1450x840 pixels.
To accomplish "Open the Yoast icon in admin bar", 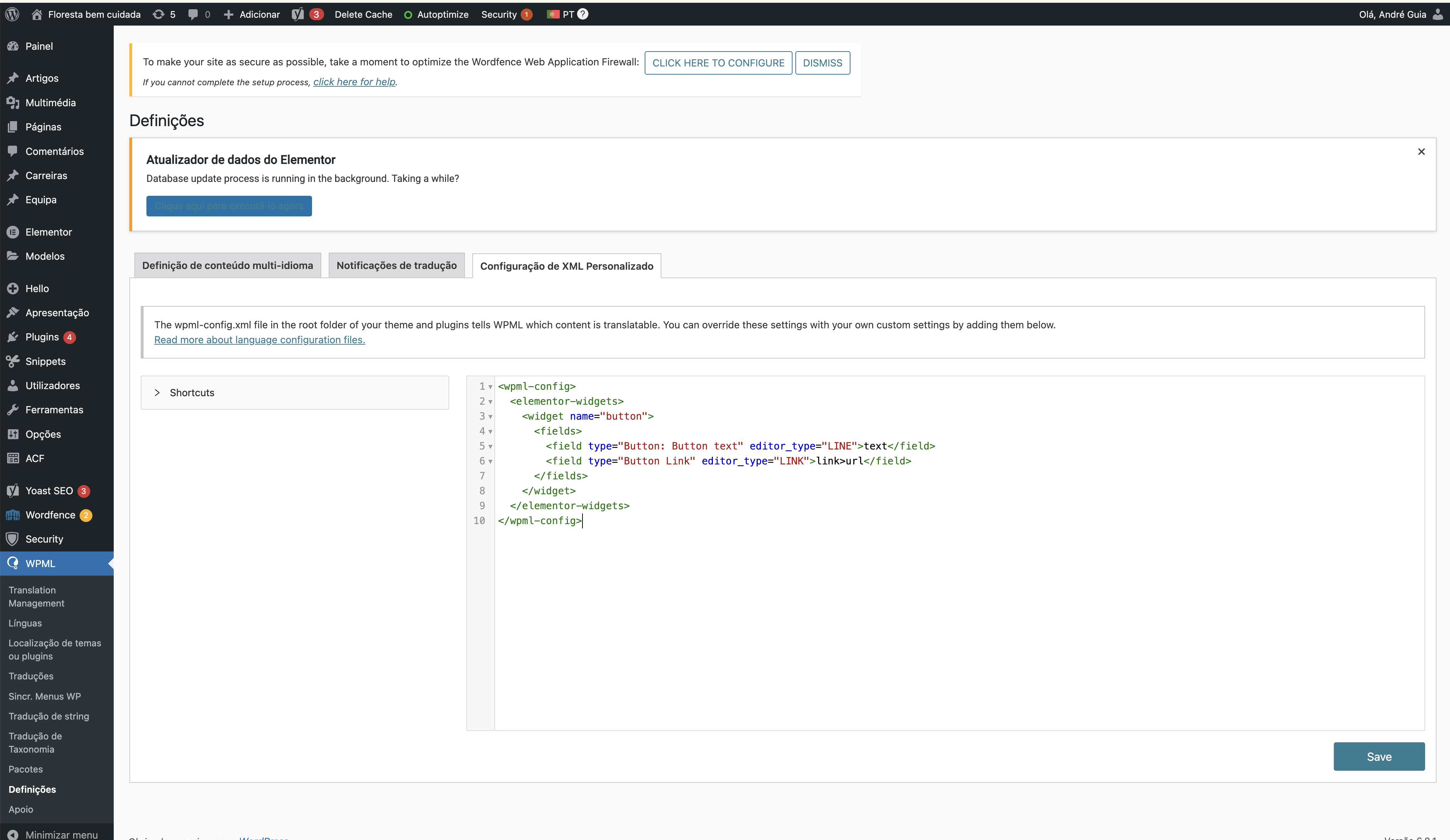I will click(x=297, y=14).
